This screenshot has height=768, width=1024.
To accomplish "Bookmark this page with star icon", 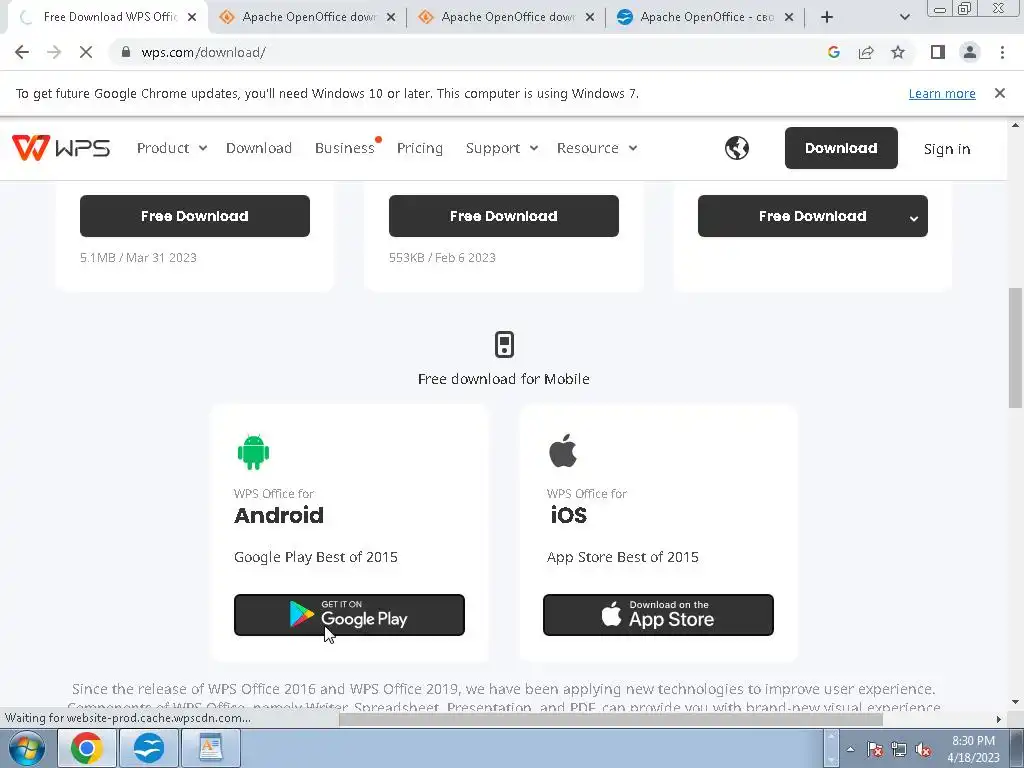I will (898, 52).
